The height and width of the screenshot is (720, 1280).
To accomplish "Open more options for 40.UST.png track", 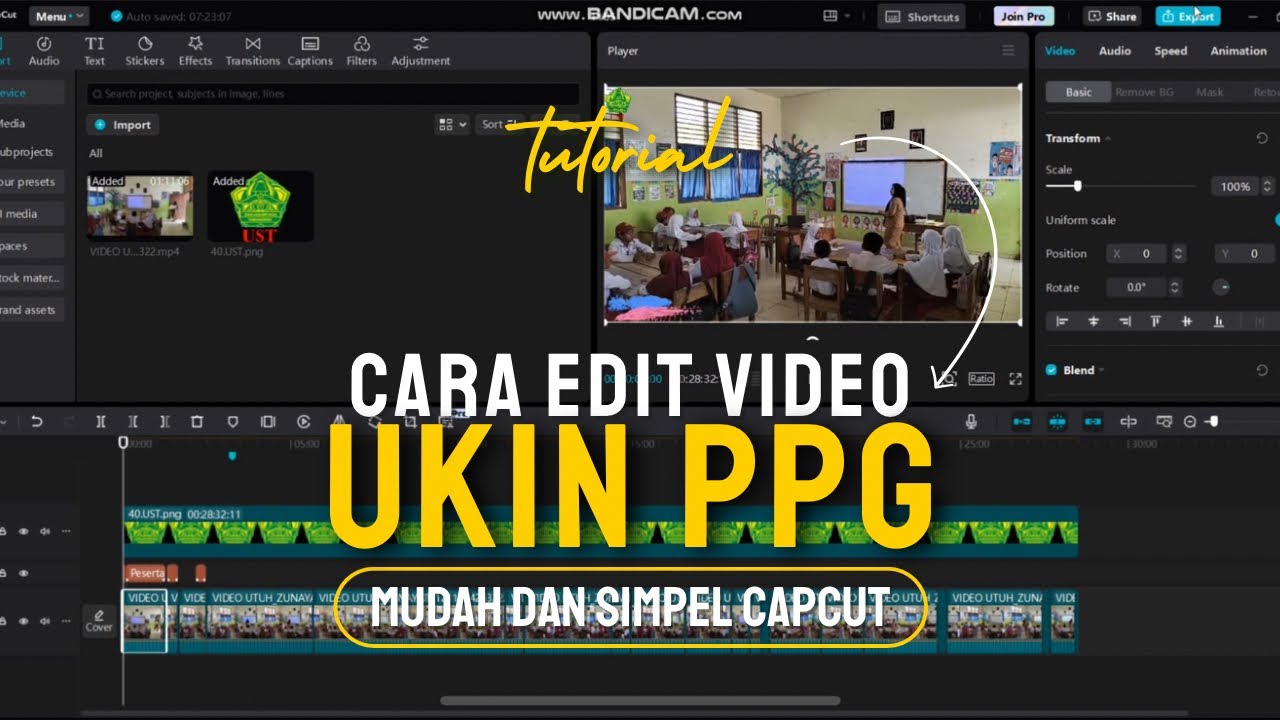I will (66, 532).
